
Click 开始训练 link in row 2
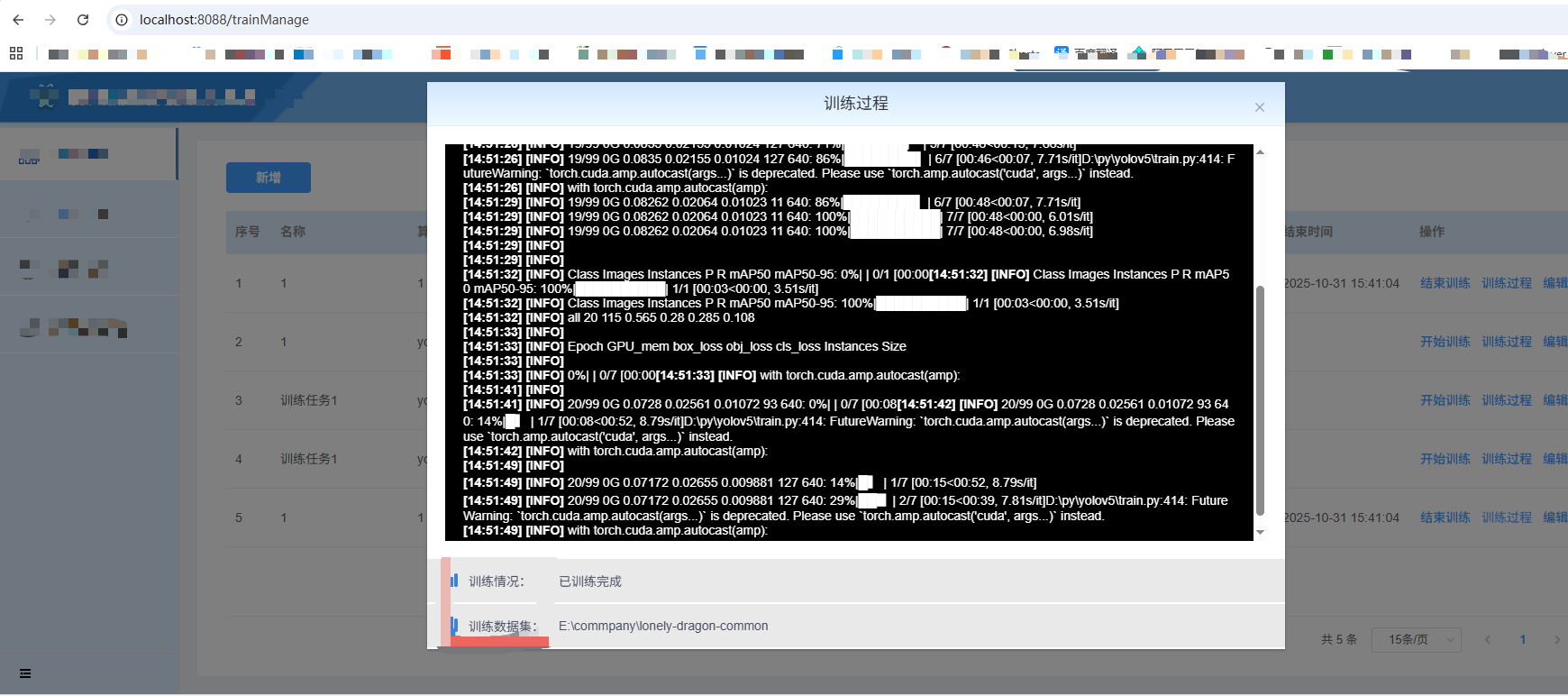coord(1445,342)
